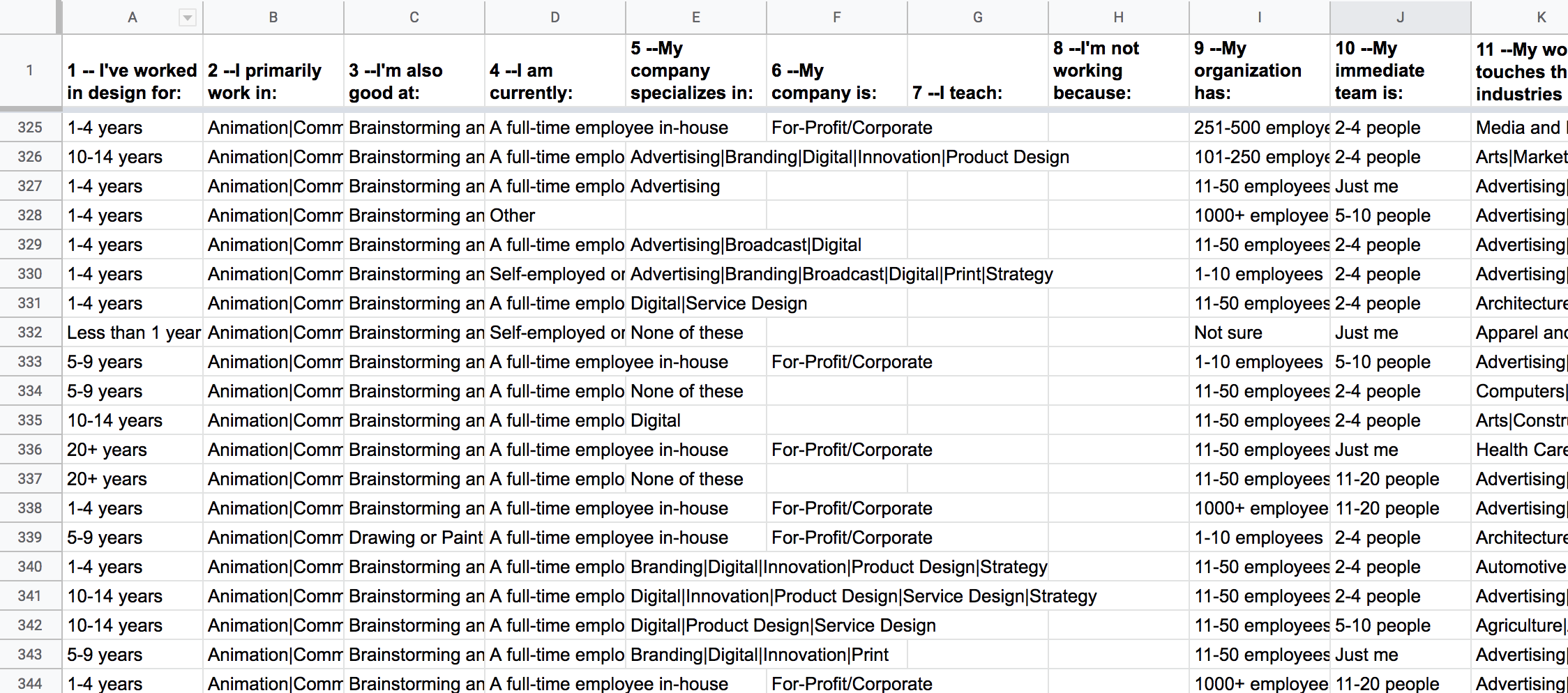
Task: Select the highlighted column J header
Action: click(x=1400, y=17)
